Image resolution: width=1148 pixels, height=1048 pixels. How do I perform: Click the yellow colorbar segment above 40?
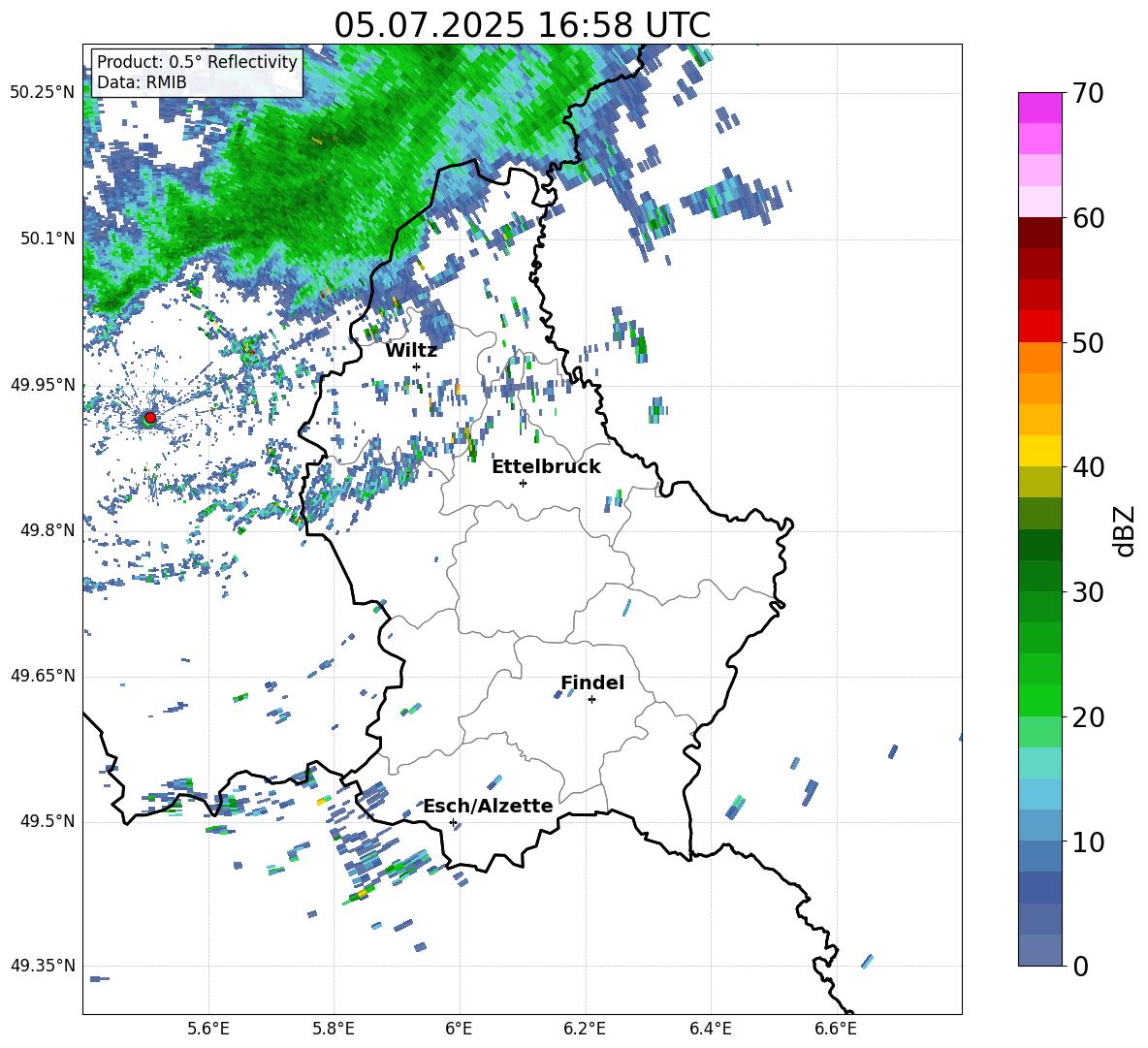pyautogui.click(x=1039, y=451)
